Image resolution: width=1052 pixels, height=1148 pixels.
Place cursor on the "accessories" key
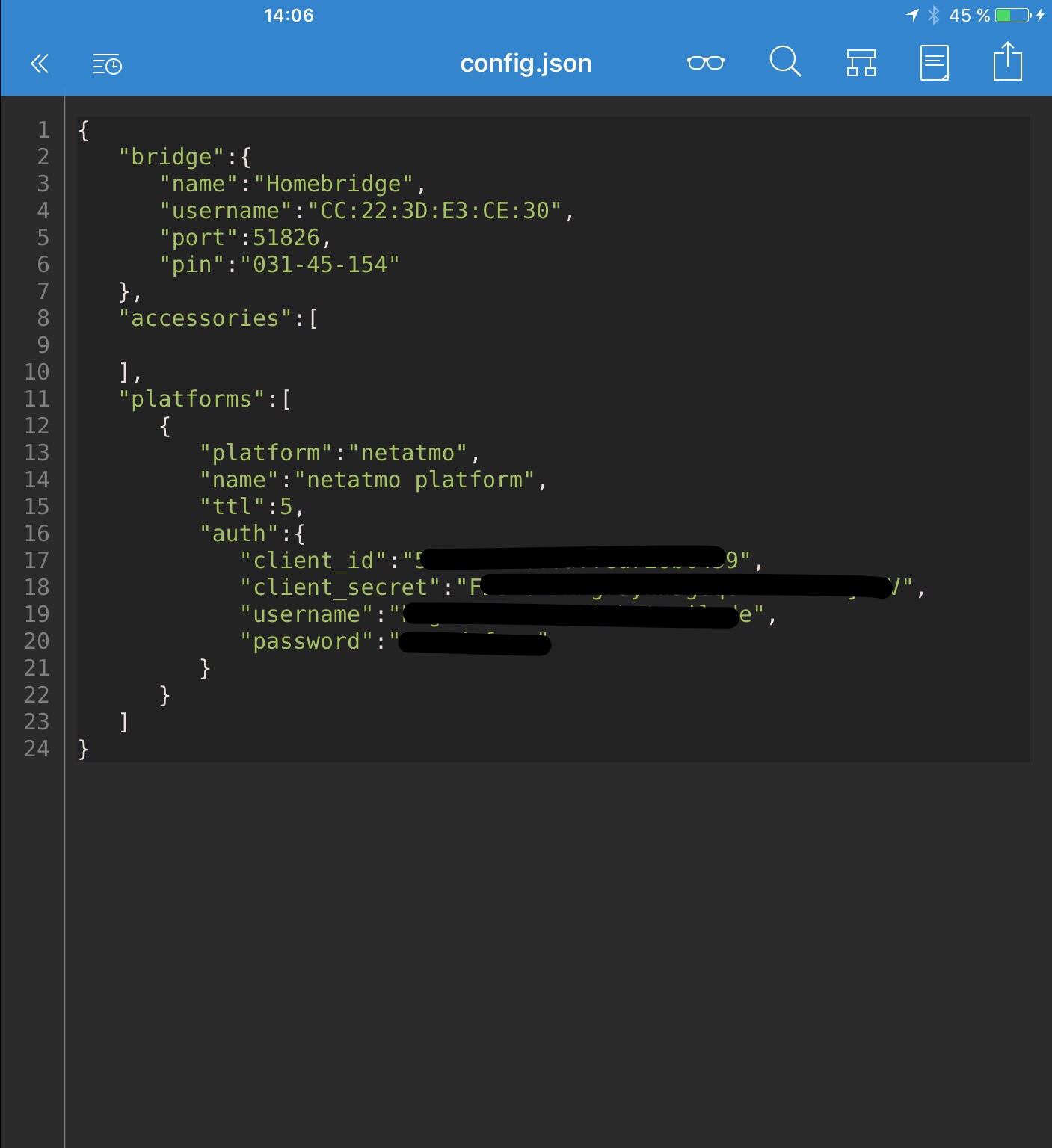(x=205, y=318)
